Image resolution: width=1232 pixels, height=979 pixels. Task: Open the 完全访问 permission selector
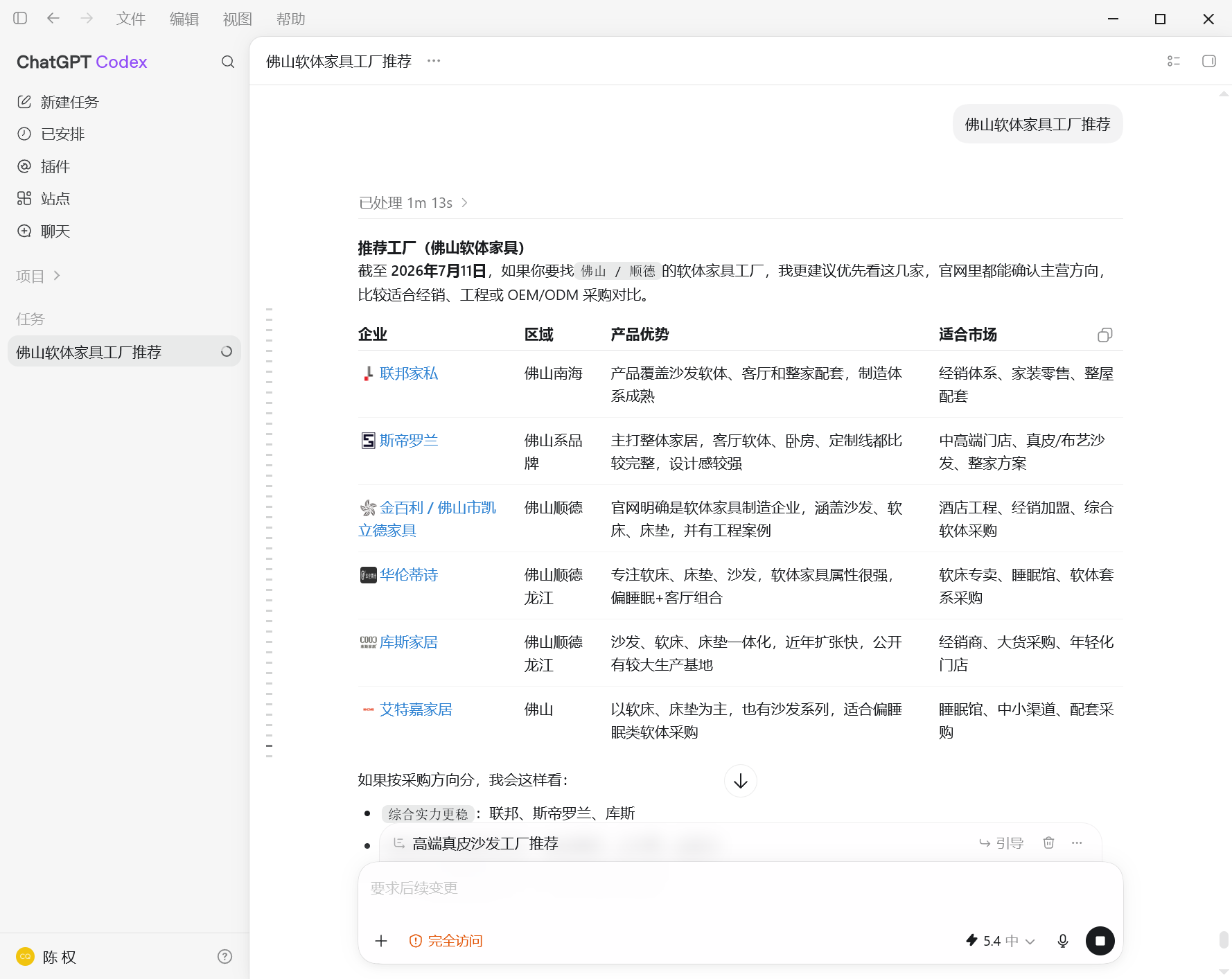click(x=446, y=941)
